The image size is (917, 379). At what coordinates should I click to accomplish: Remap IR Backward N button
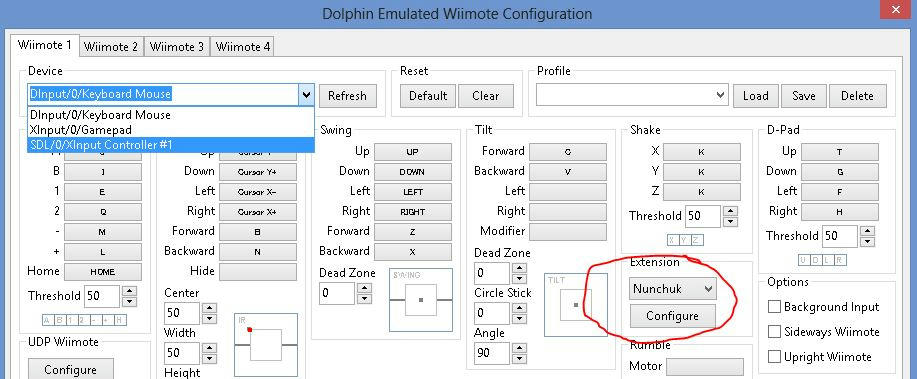click(258, 251)
